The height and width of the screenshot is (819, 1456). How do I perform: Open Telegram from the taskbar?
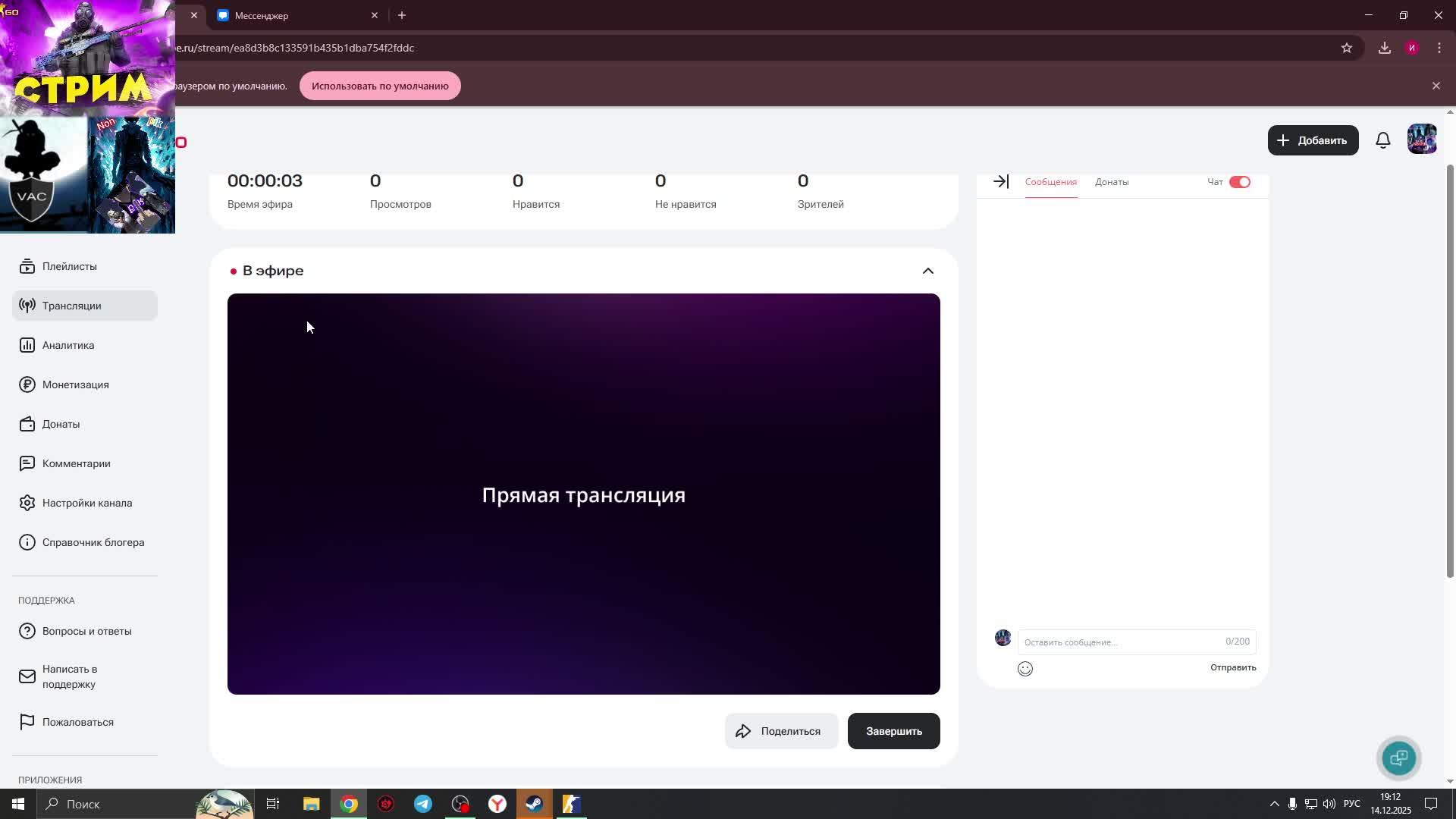coord(422,804)
